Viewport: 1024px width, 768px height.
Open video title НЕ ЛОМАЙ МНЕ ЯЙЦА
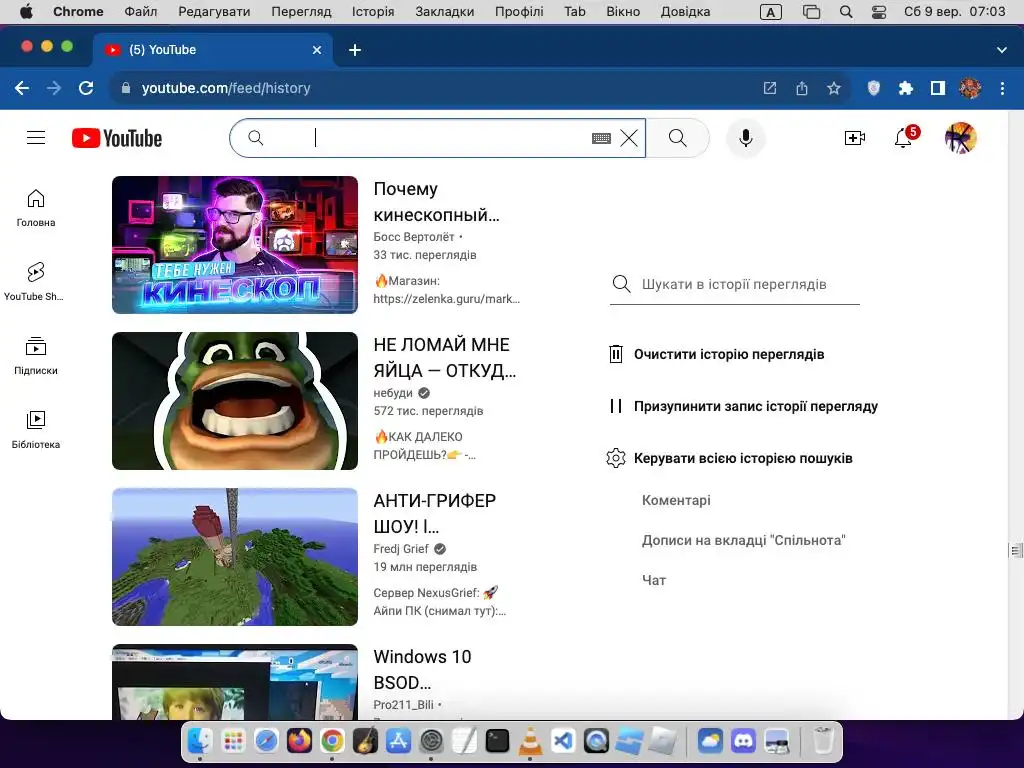pyautogui.click(x=444, y=357)
